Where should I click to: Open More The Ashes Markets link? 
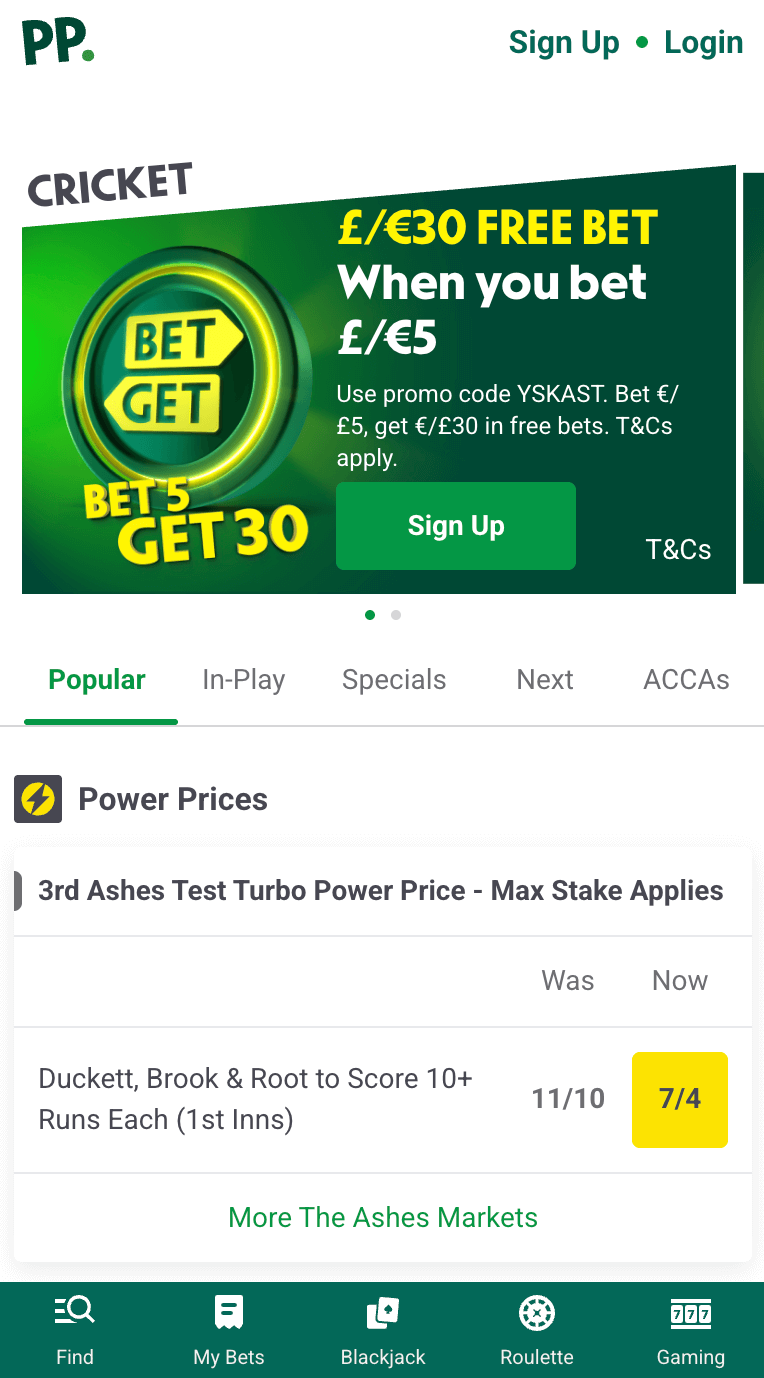coord(383,1217)
